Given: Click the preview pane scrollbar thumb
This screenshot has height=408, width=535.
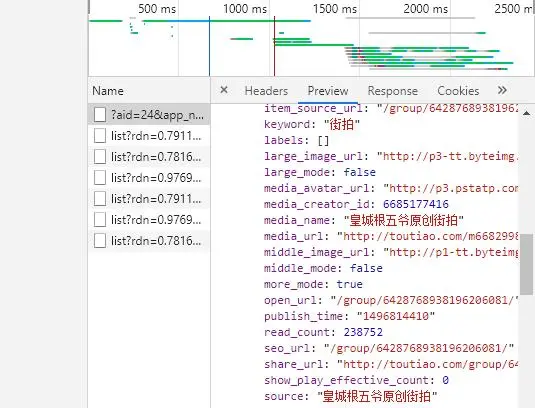Looking at the screenshot, I should click(526, 264).
